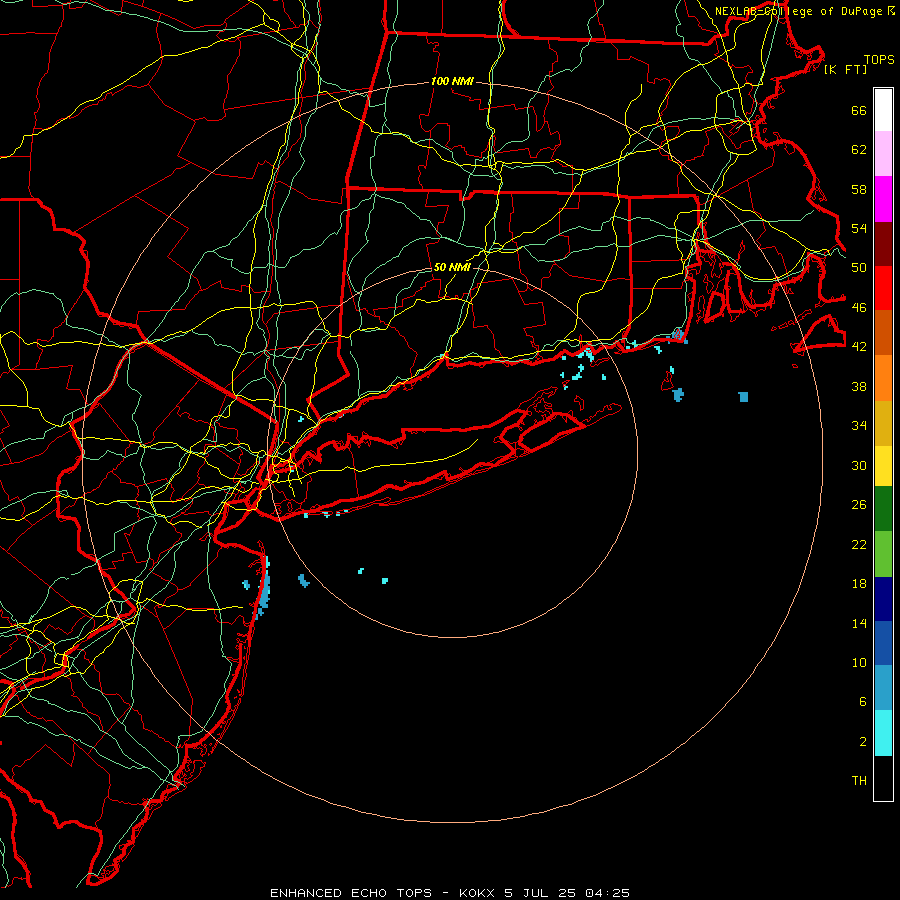Click the 10 legend value
Screen dimensions: 900x900
click(x=859, y=662)
